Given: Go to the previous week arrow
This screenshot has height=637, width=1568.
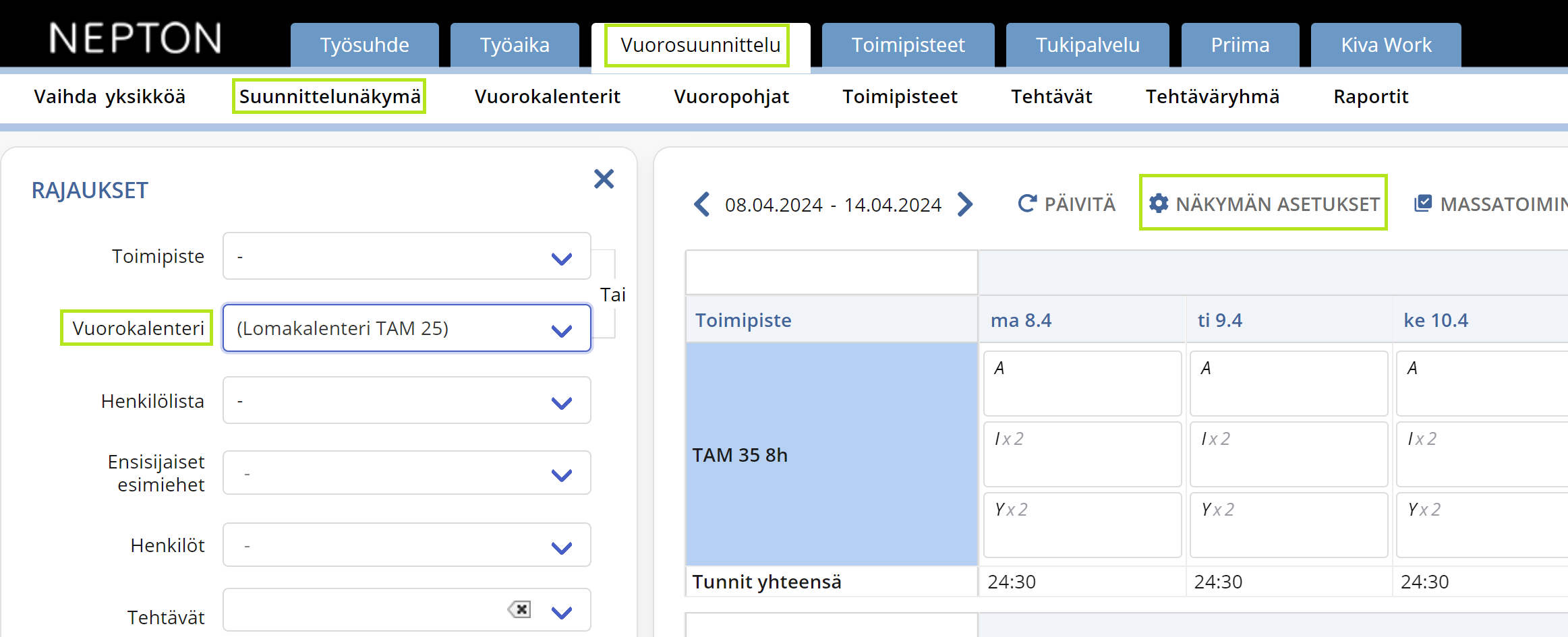Looking at the screenshot, I should tap(701, 204).
